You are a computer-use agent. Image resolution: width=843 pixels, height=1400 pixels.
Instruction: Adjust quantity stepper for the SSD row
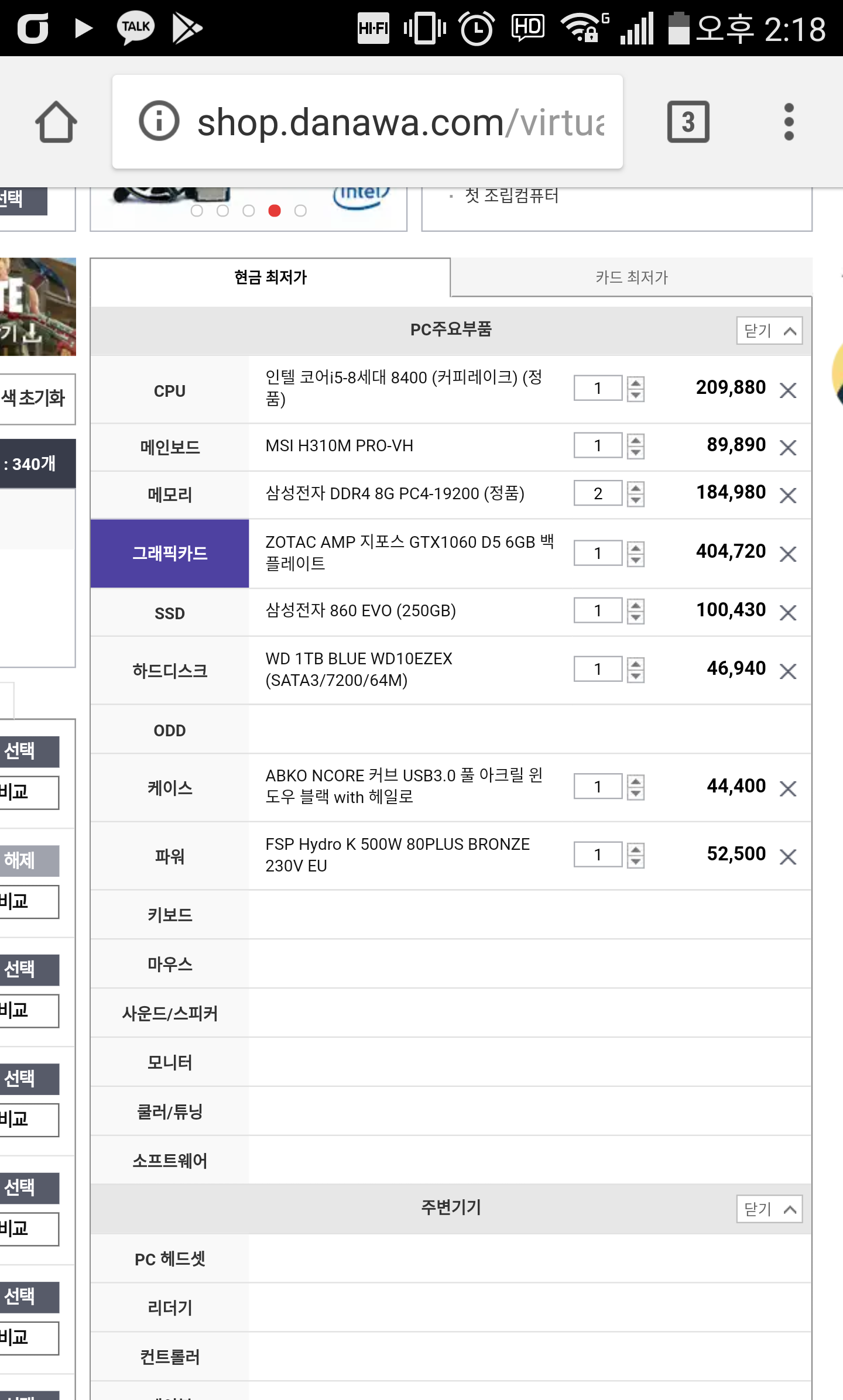pos(635,610)
